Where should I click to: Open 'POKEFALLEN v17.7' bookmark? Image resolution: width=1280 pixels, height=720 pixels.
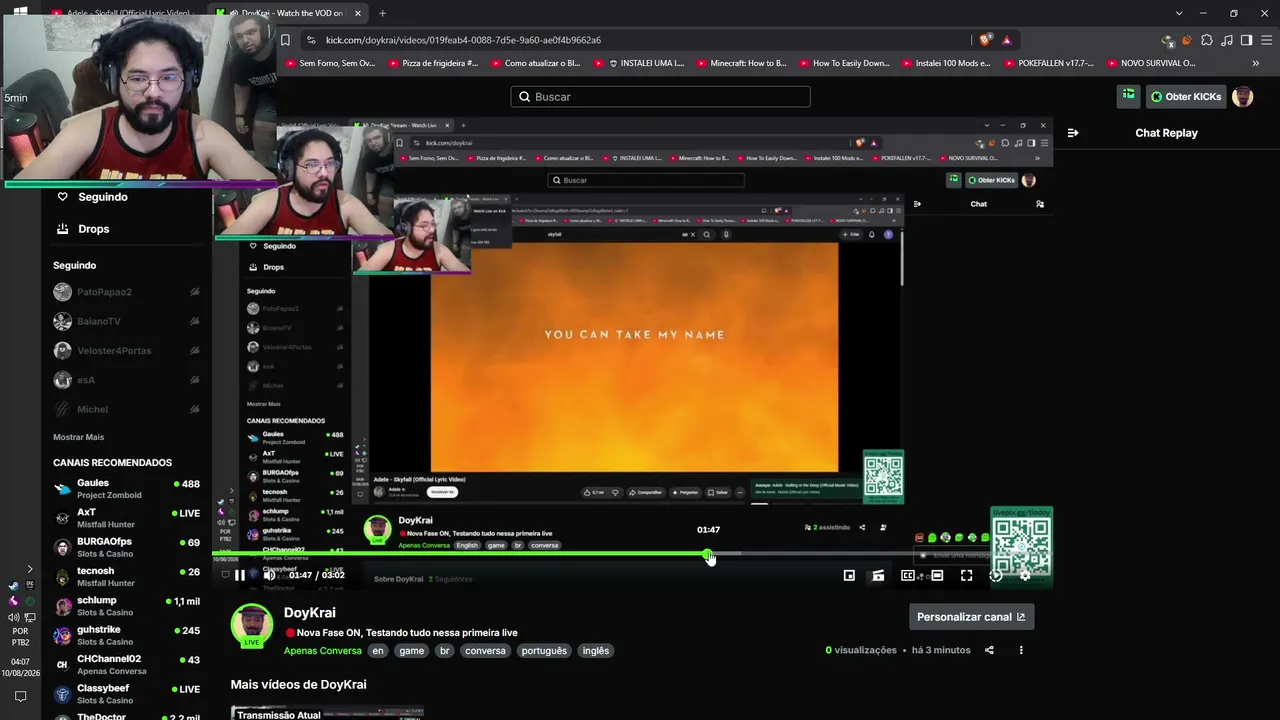pos(1049,63)
